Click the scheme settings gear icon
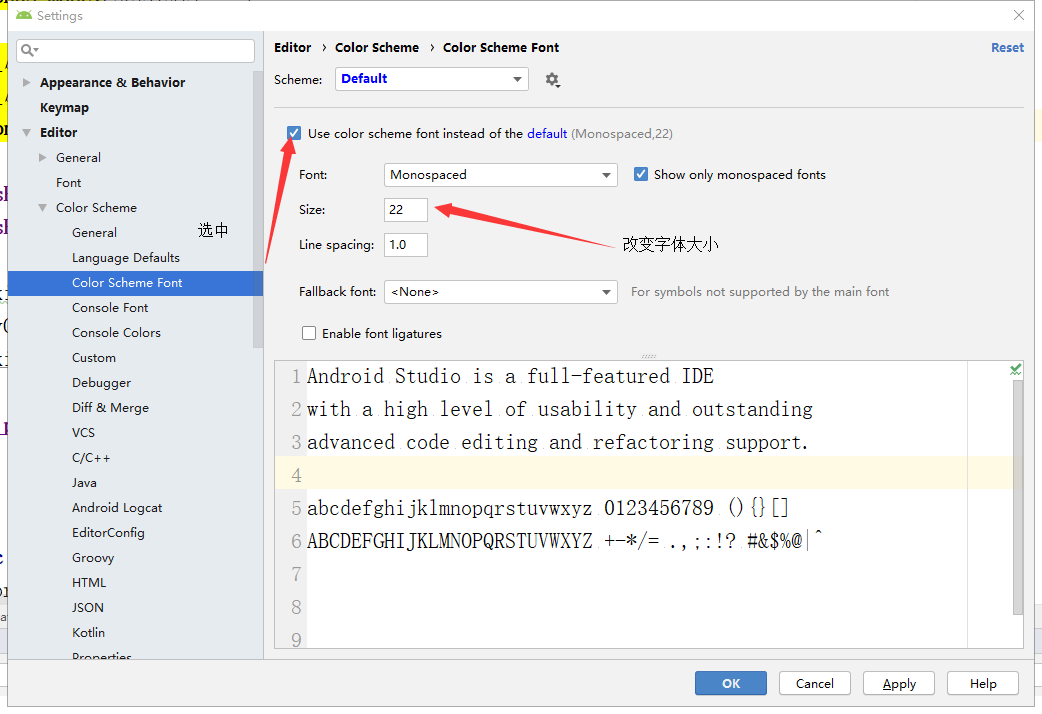This screenshot has width=1042, height=714. click(x=552, y=80)
